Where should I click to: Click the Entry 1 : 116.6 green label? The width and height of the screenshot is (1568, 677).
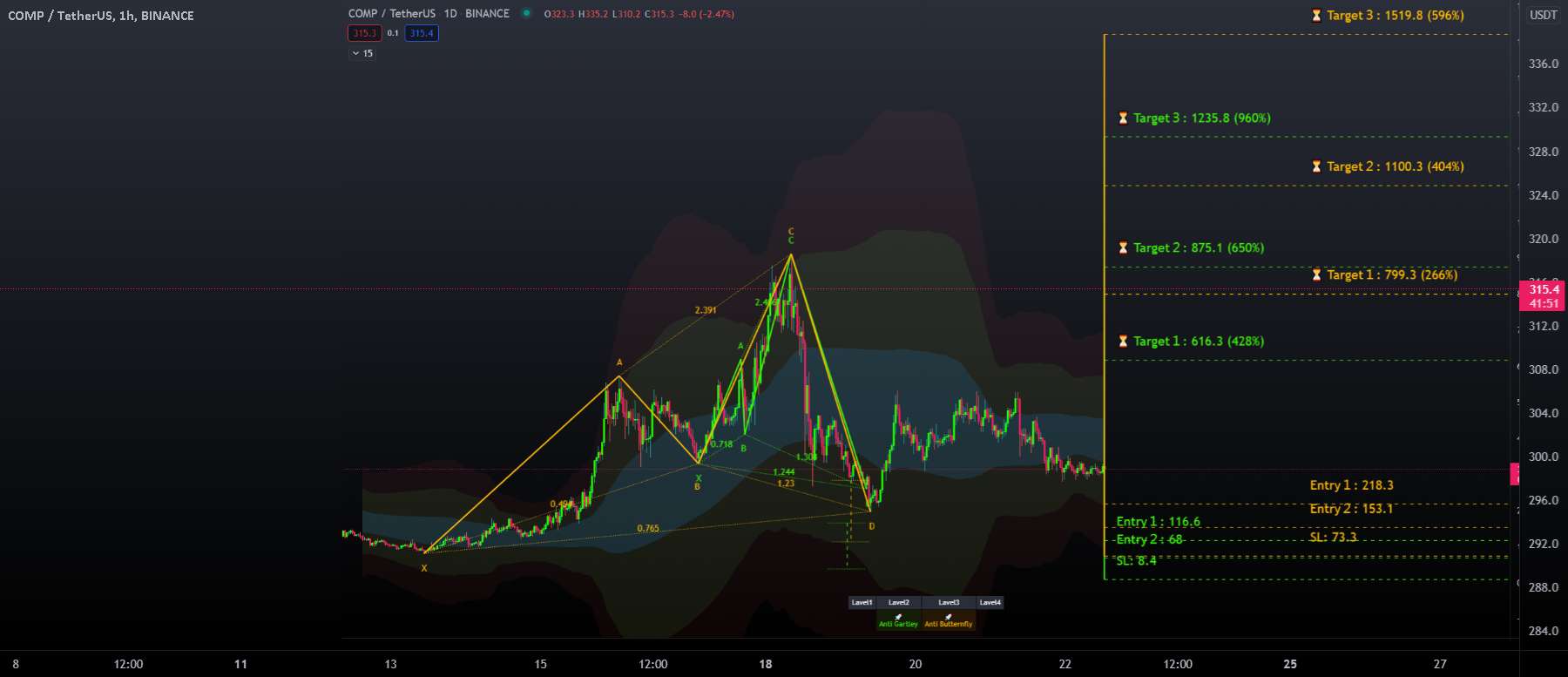pos(1158,522)
